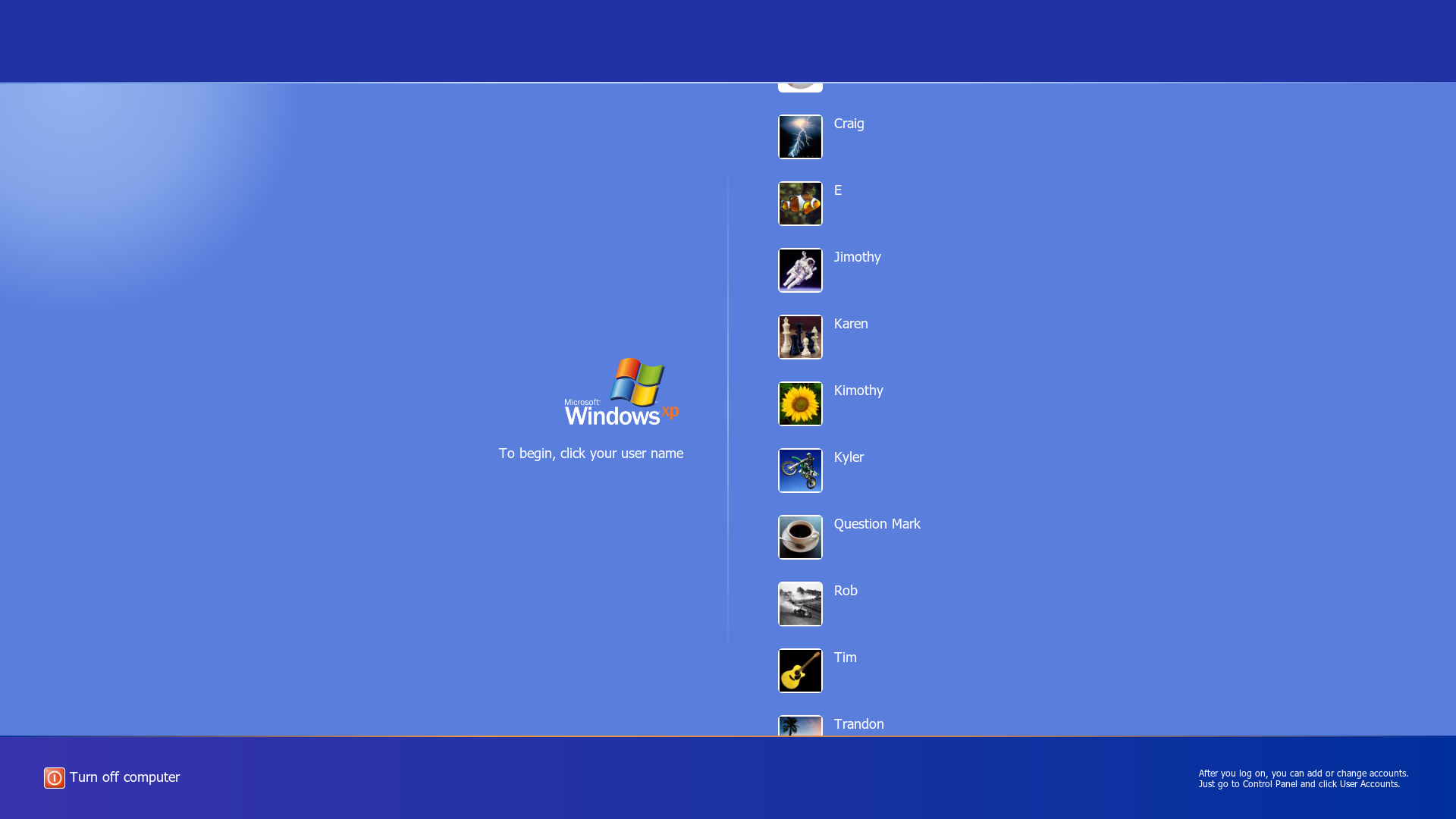This screenshot has width=1456, height=819.
Task: Click the Kyler user name
Action: (x=849, y=457)
